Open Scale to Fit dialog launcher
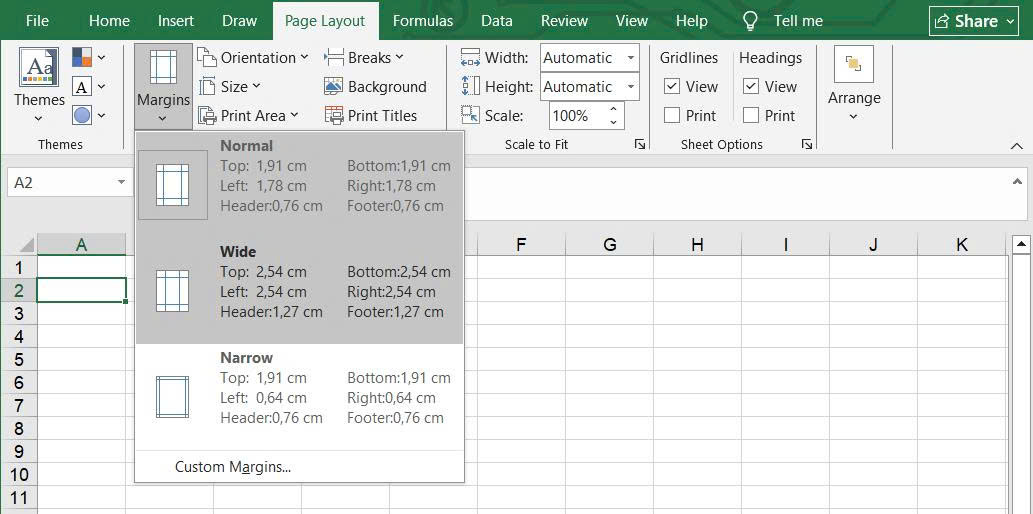Image resolution: width=1033 pixels, height=514 pixels. pyautogui.click(x=639, y=144)
